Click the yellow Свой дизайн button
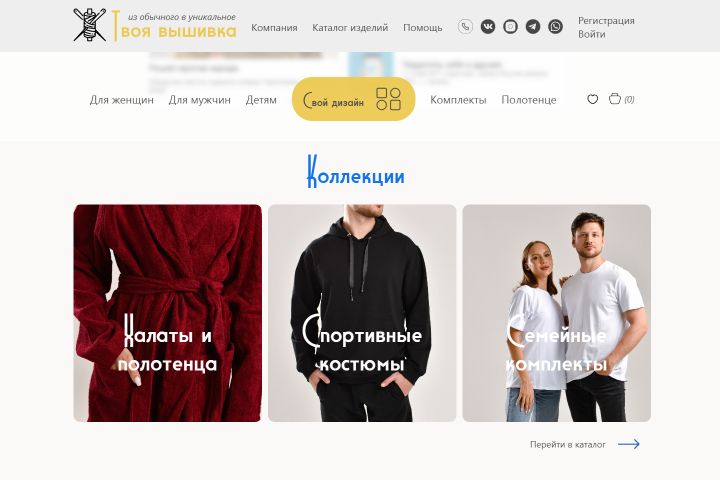 pos(354,99)
